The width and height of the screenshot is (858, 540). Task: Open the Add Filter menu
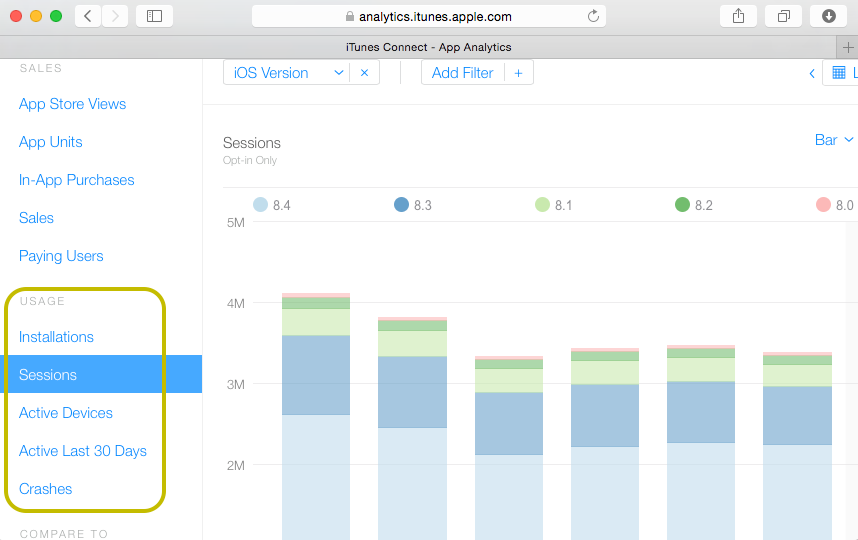click(464, 73)
